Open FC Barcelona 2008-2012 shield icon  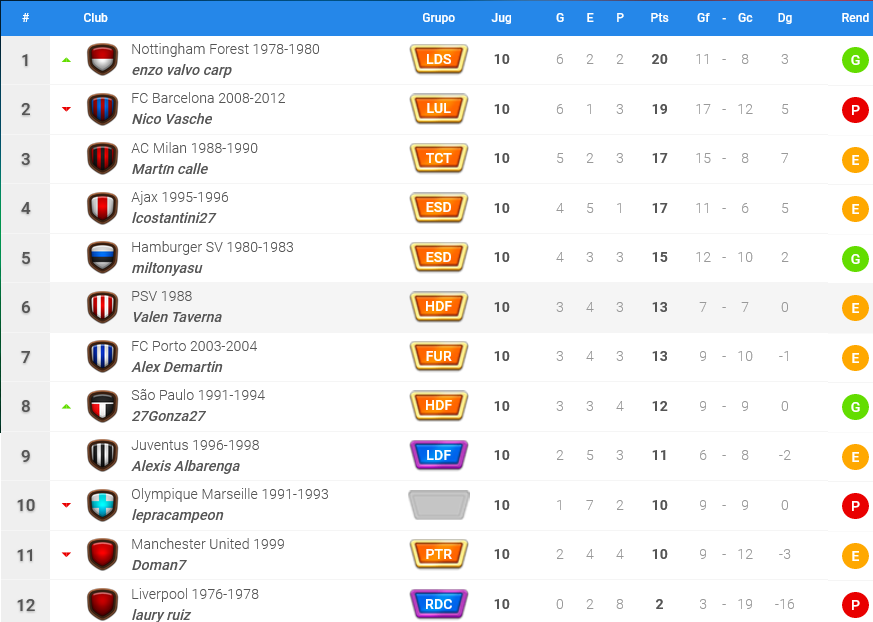(x=102, y=109)
